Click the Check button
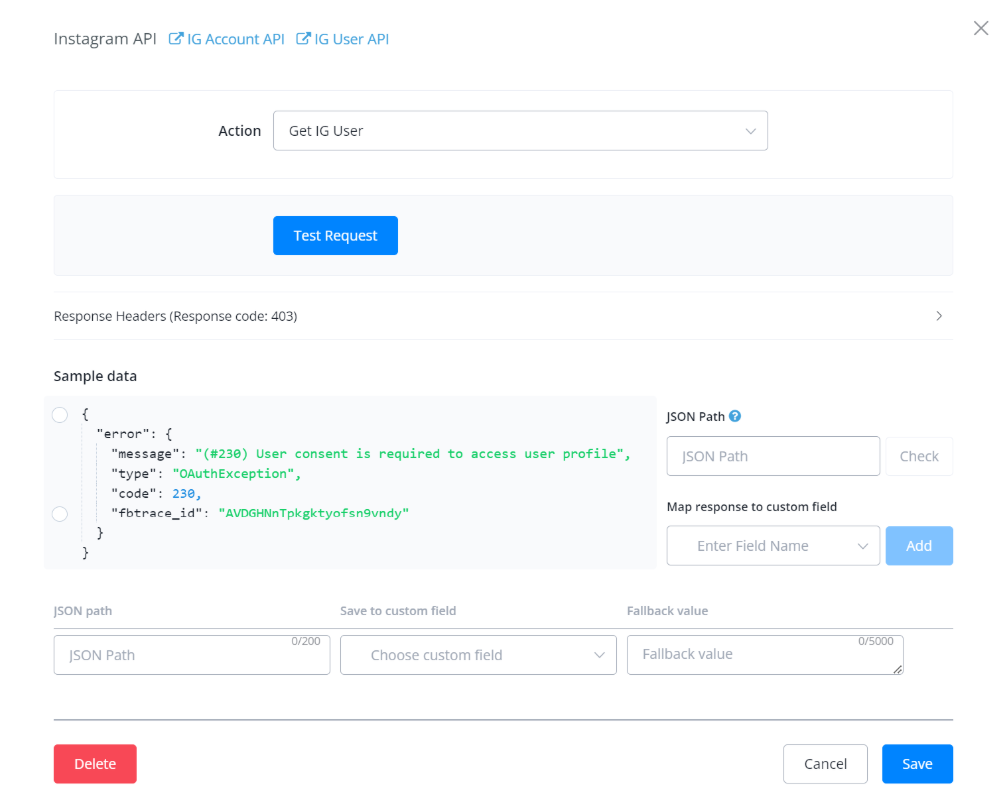The height and width of the screenshot is (806, 1007). click(x=919, y=456)
